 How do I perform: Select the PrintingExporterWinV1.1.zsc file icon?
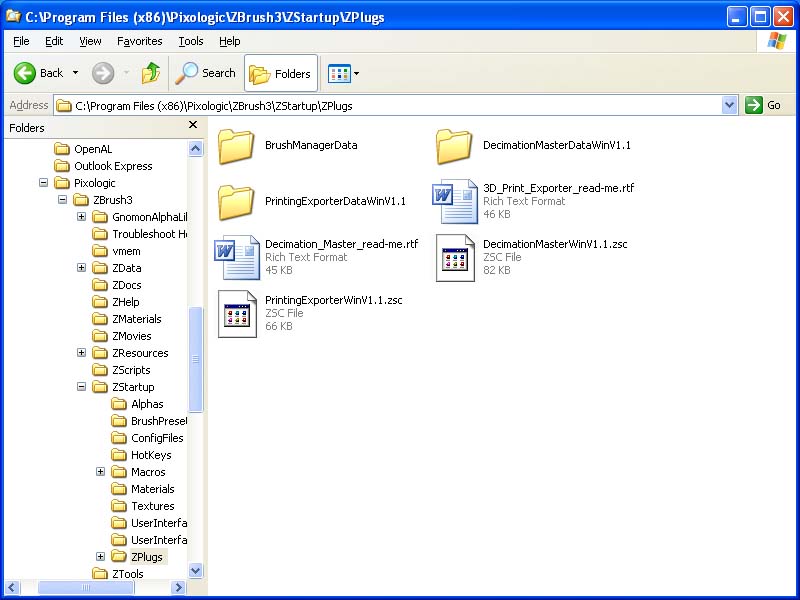coord(237,314)
